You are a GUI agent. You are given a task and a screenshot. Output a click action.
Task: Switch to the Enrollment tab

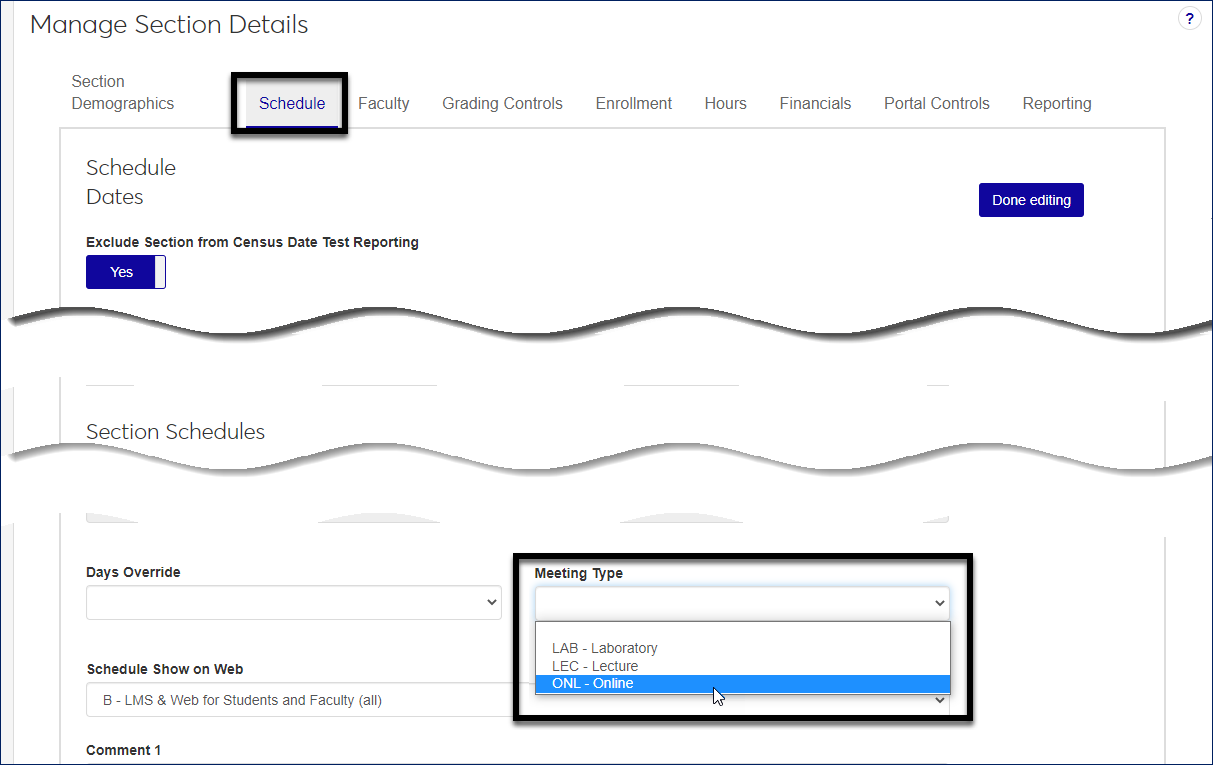pos(633,103)
